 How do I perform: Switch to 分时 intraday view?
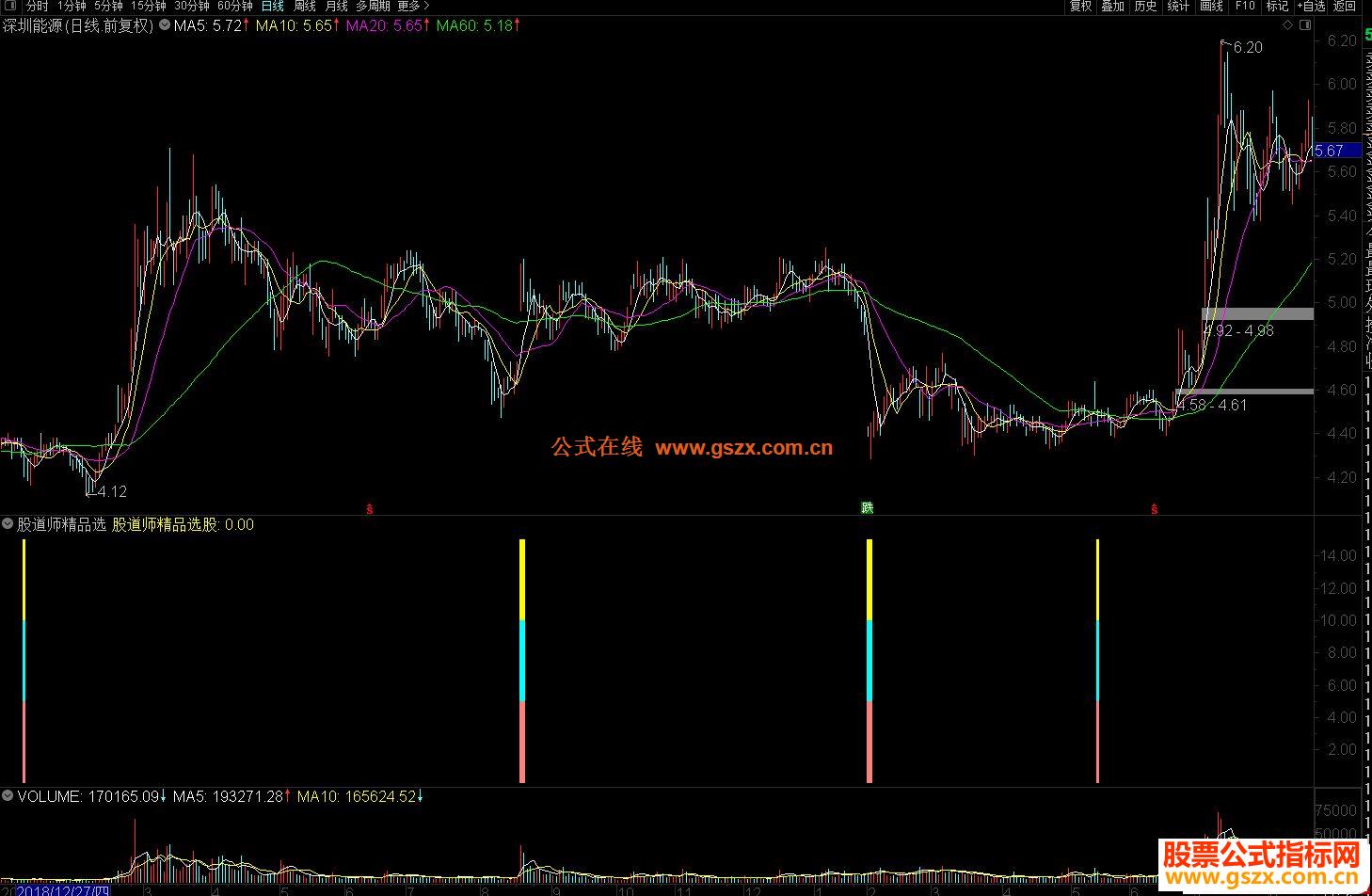click(37, 6)
